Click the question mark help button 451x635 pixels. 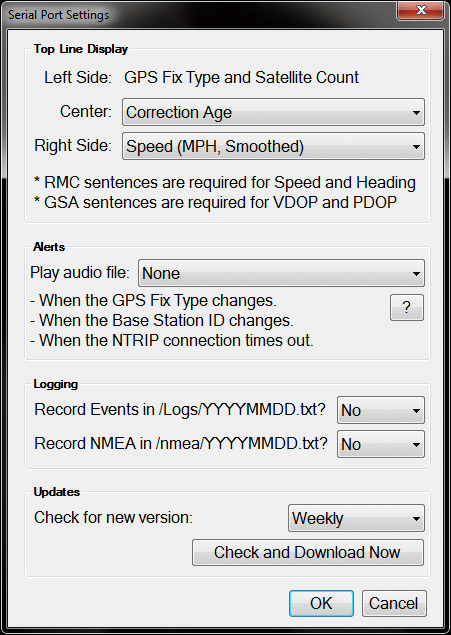(407, 308)
